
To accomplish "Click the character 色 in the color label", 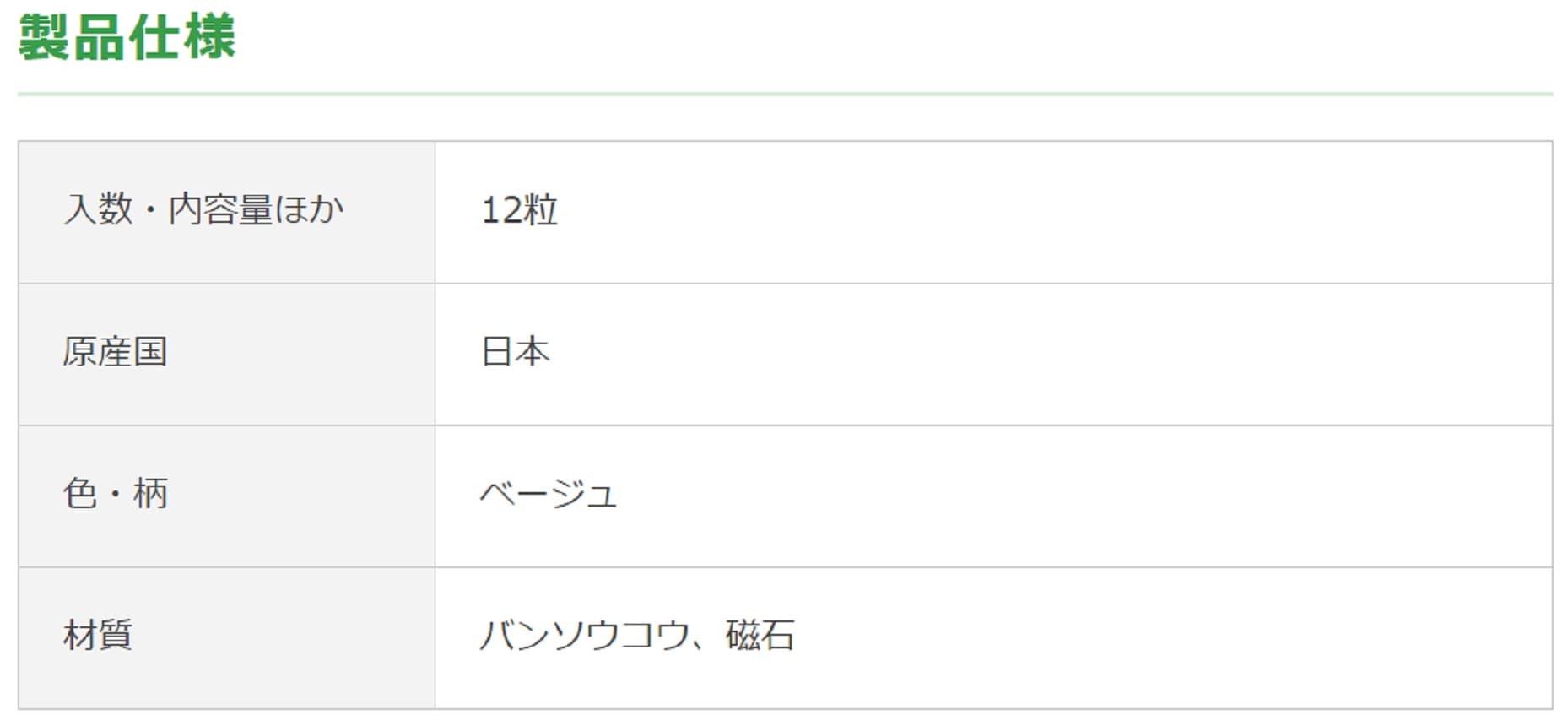I will coord(80,494).
